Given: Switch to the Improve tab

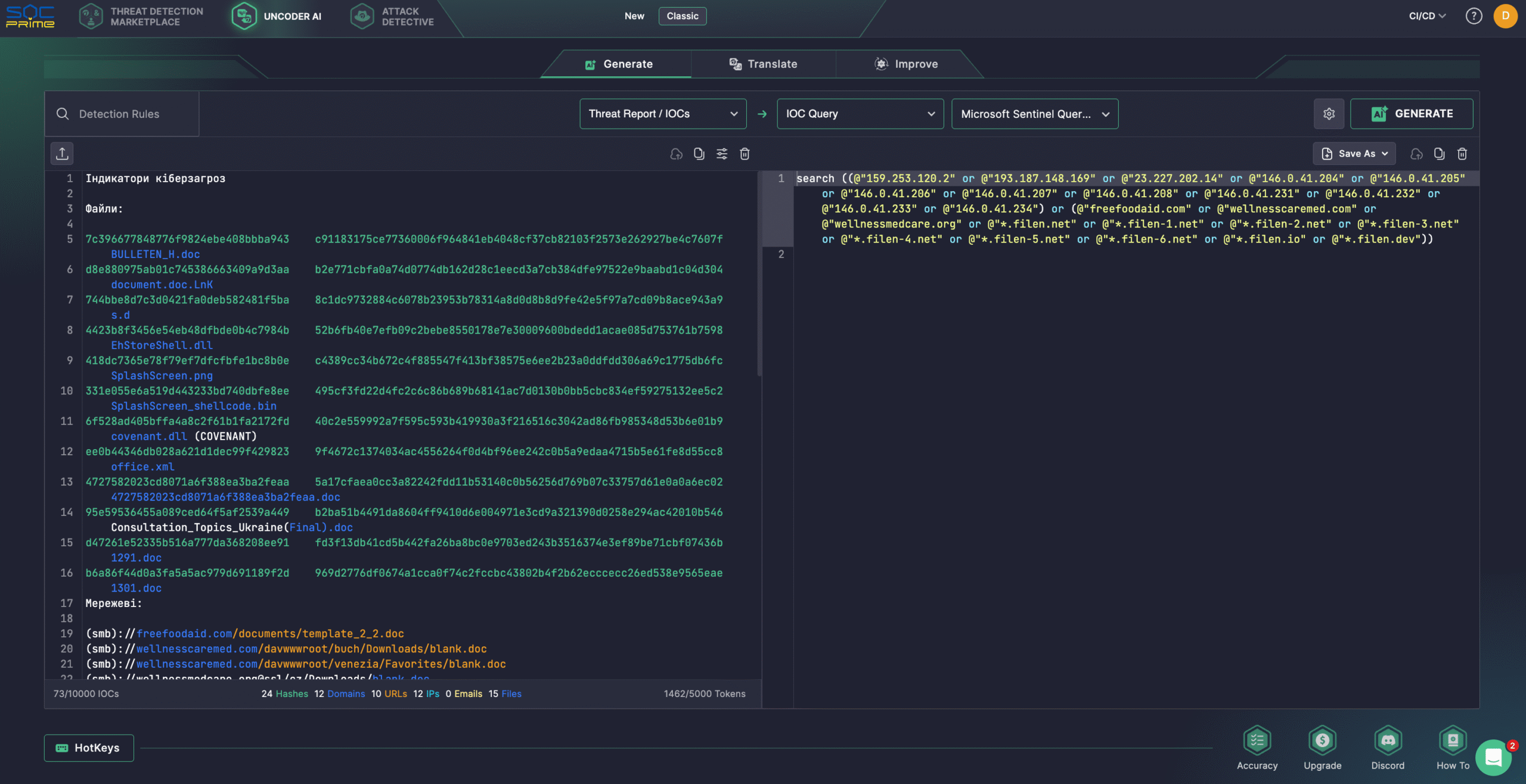Looking at the screenshot, I should pyautogui.click(x=906, y=64).
